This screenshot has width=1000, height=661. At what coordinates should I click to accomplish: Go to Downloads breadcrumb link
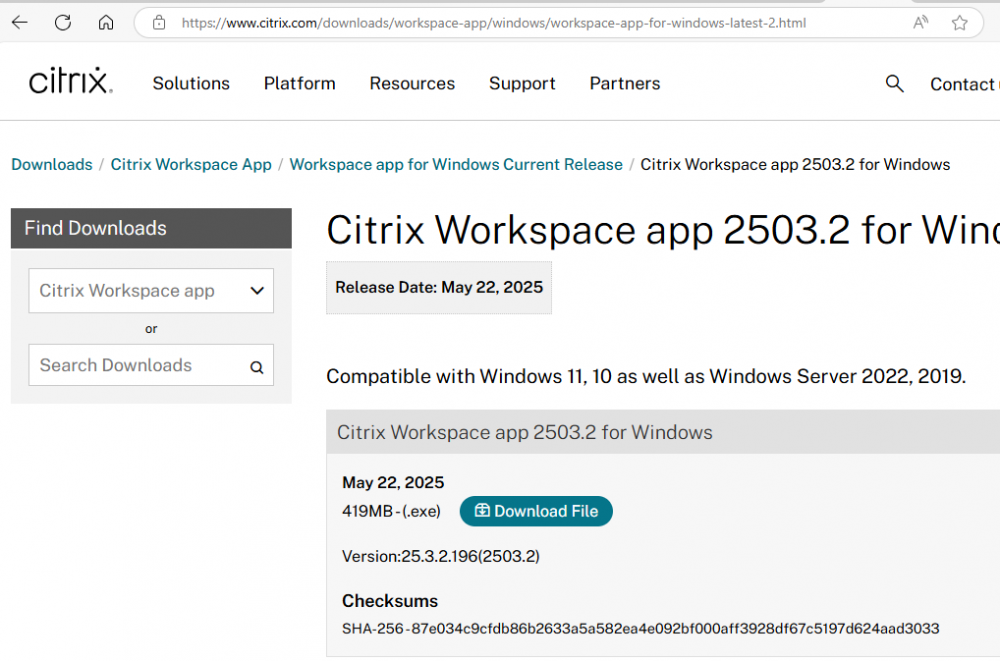[52, 165]
